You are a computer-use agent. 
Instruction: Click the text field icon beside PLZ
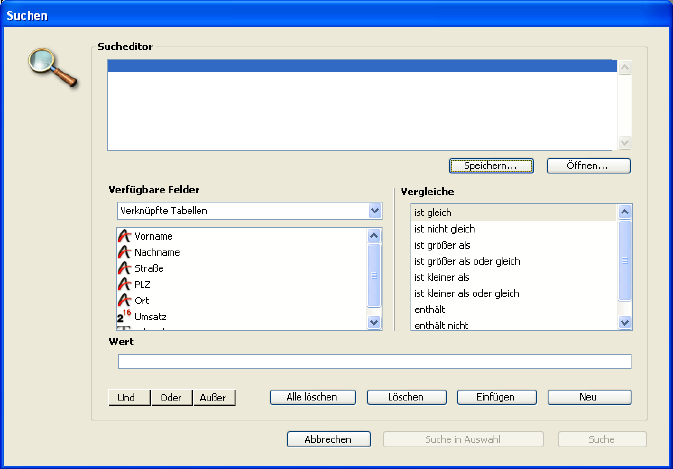click(125, 284)
